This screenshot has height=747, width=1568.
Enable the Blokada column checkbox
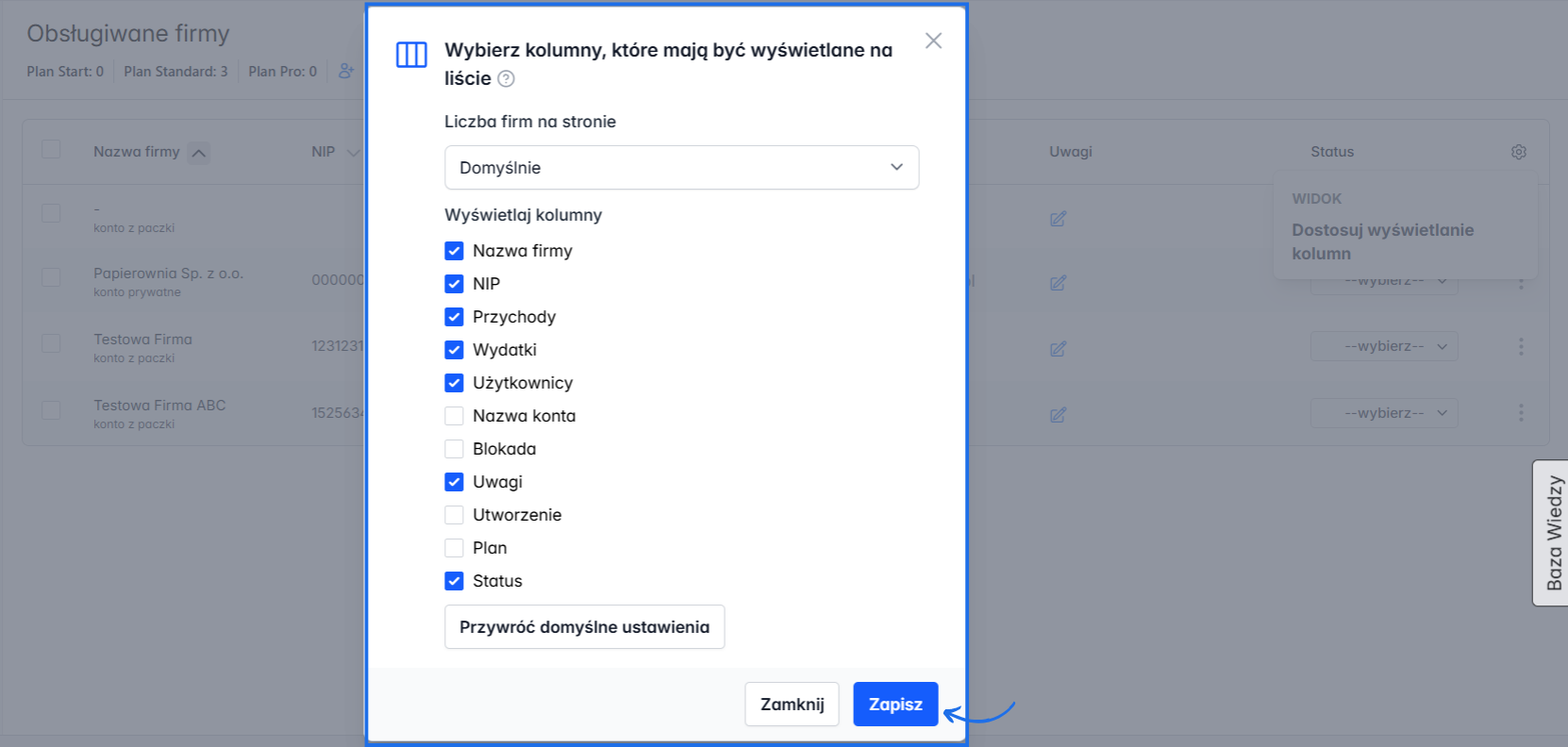[x=454, y=449]
